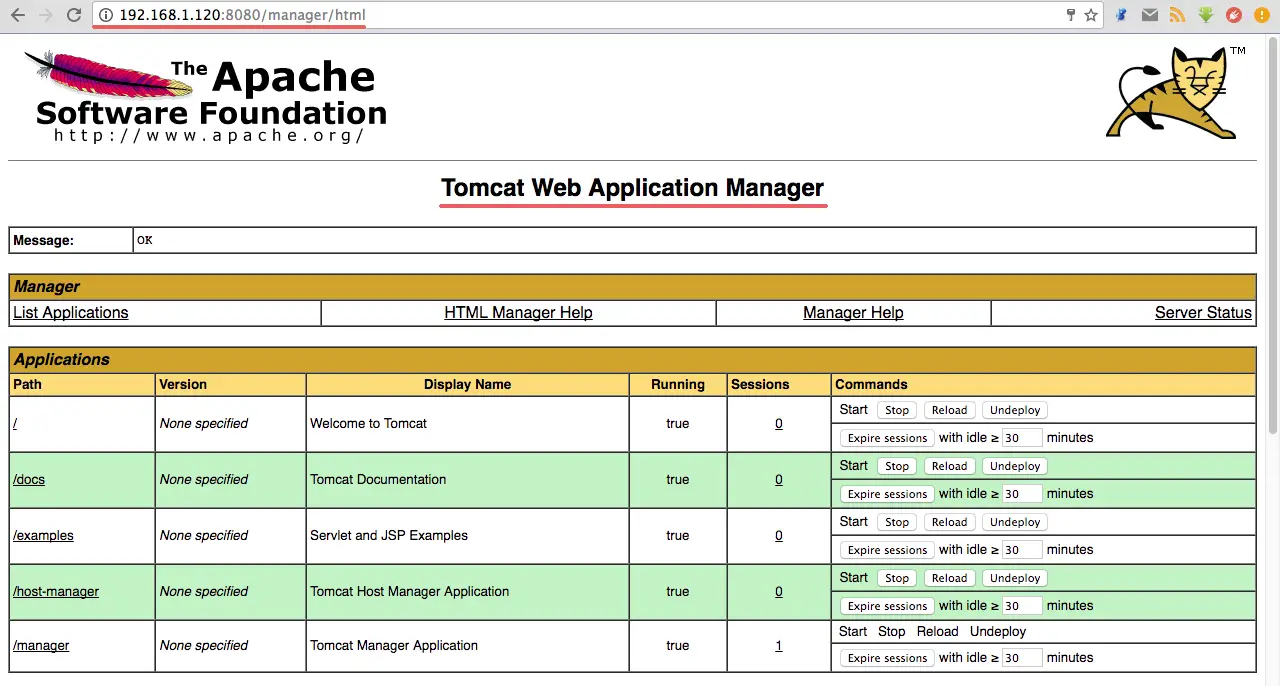
Task: Click the "Display Name" column header
Action: pos(467,385)
